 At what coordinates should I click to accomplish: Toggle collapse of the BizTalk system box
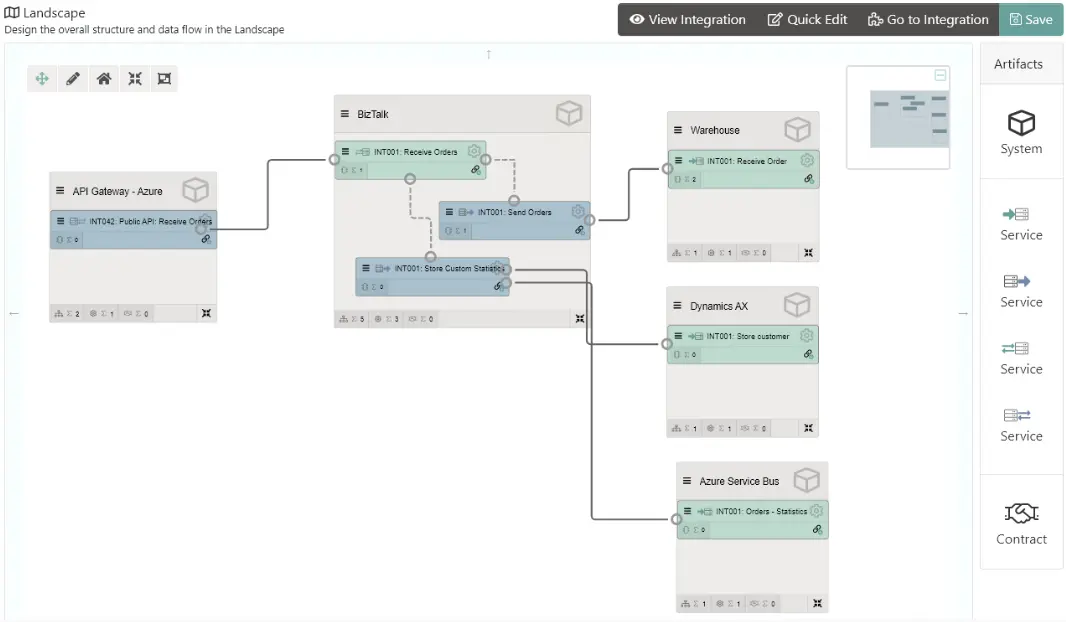coord(579,319)
